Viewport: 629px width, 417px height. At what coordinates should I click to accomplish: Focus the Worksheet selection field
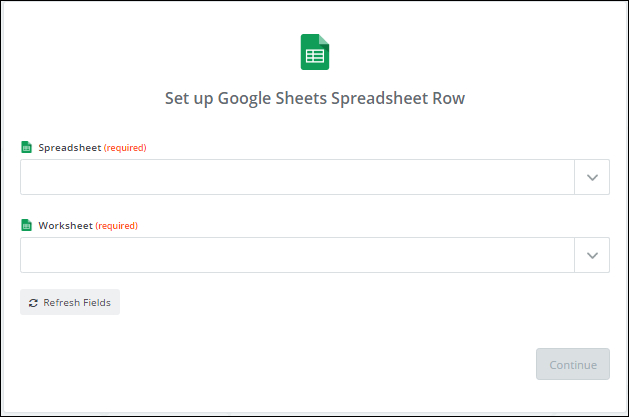(x=297, y=255)
